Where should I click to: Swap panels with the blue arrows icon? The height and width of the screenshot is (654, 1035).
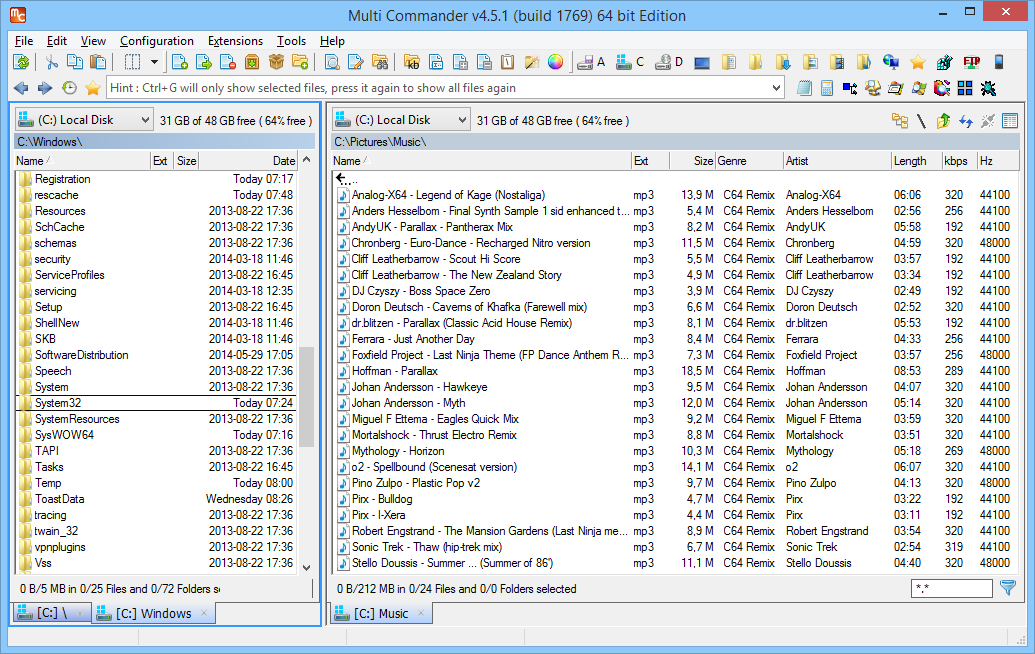(x=966, y=121)
